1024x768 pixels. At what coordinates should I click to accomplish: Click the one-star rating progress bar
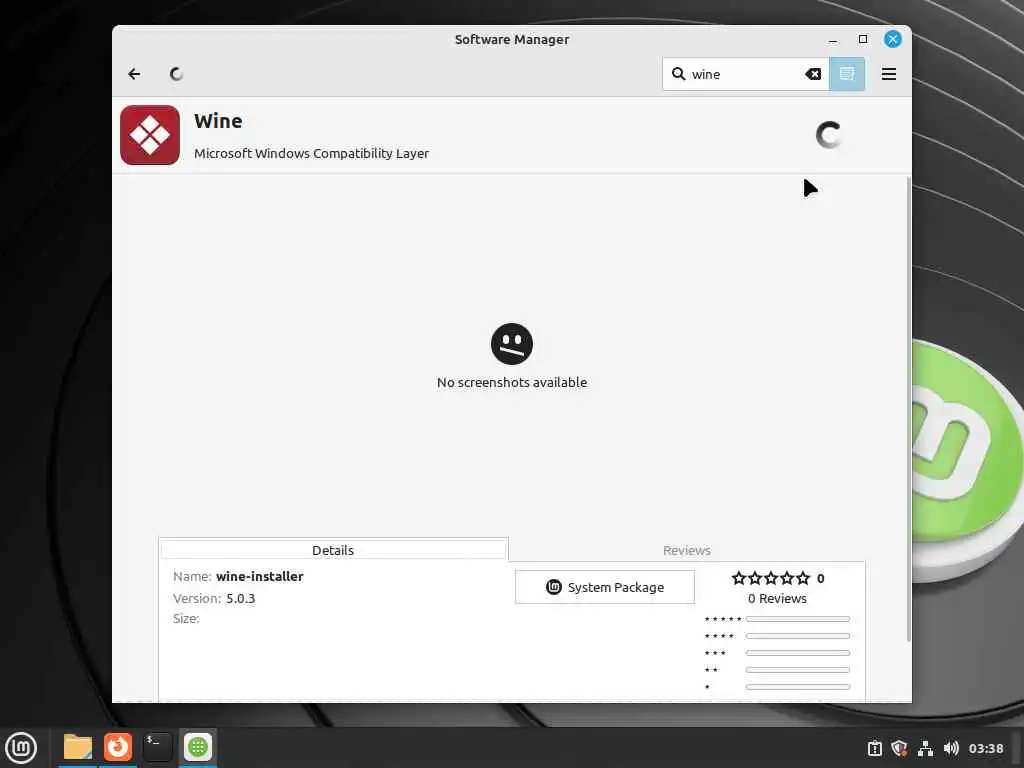point(798,686)
